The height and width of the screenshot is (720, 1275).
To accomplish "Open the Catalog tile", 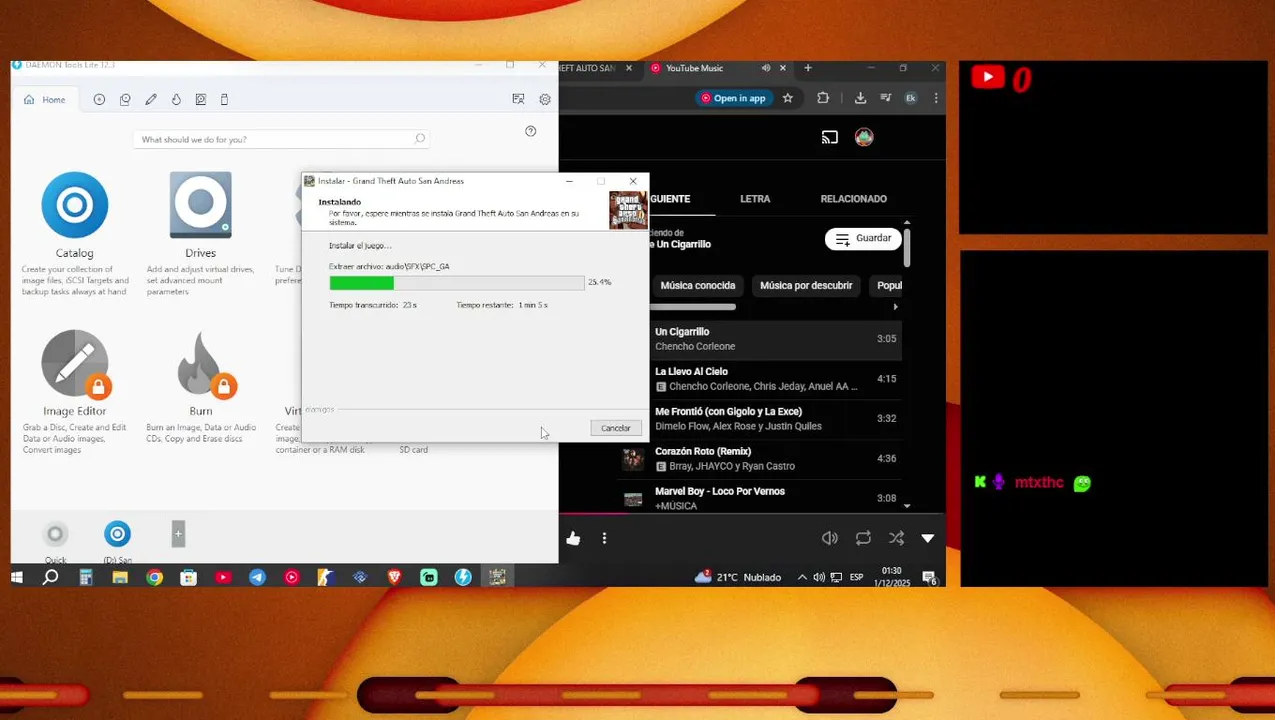I will point(74,216).
